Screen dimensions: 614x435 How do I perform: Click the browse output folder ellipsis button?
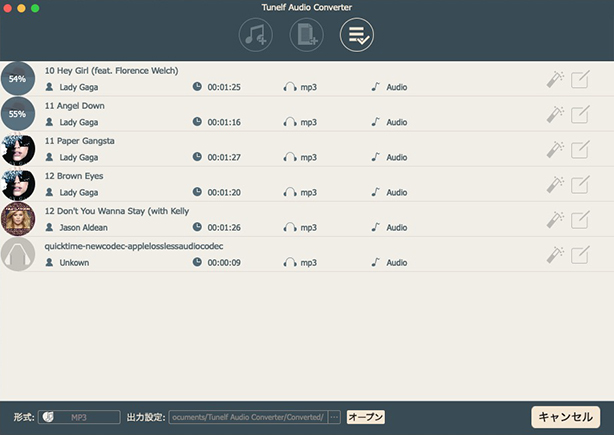(334, 417)
